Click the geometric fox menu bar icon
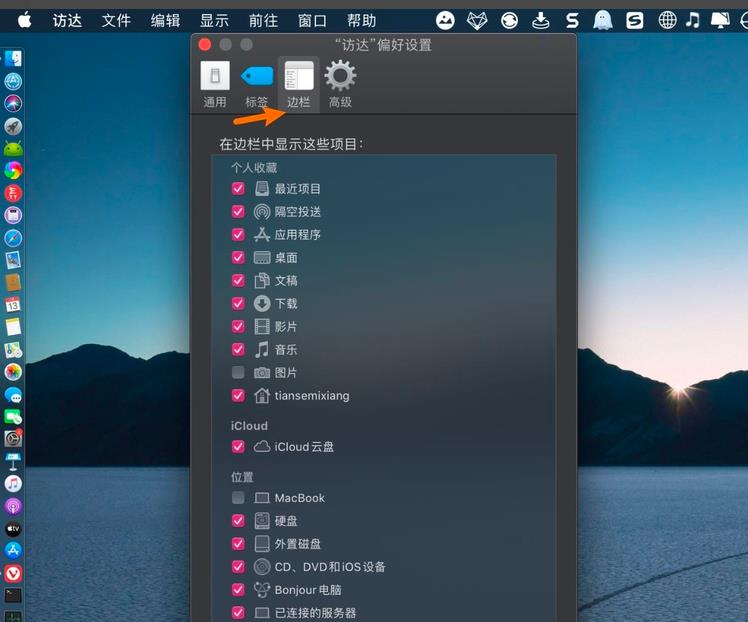This screenshot has width=748, height=622. 477,21
